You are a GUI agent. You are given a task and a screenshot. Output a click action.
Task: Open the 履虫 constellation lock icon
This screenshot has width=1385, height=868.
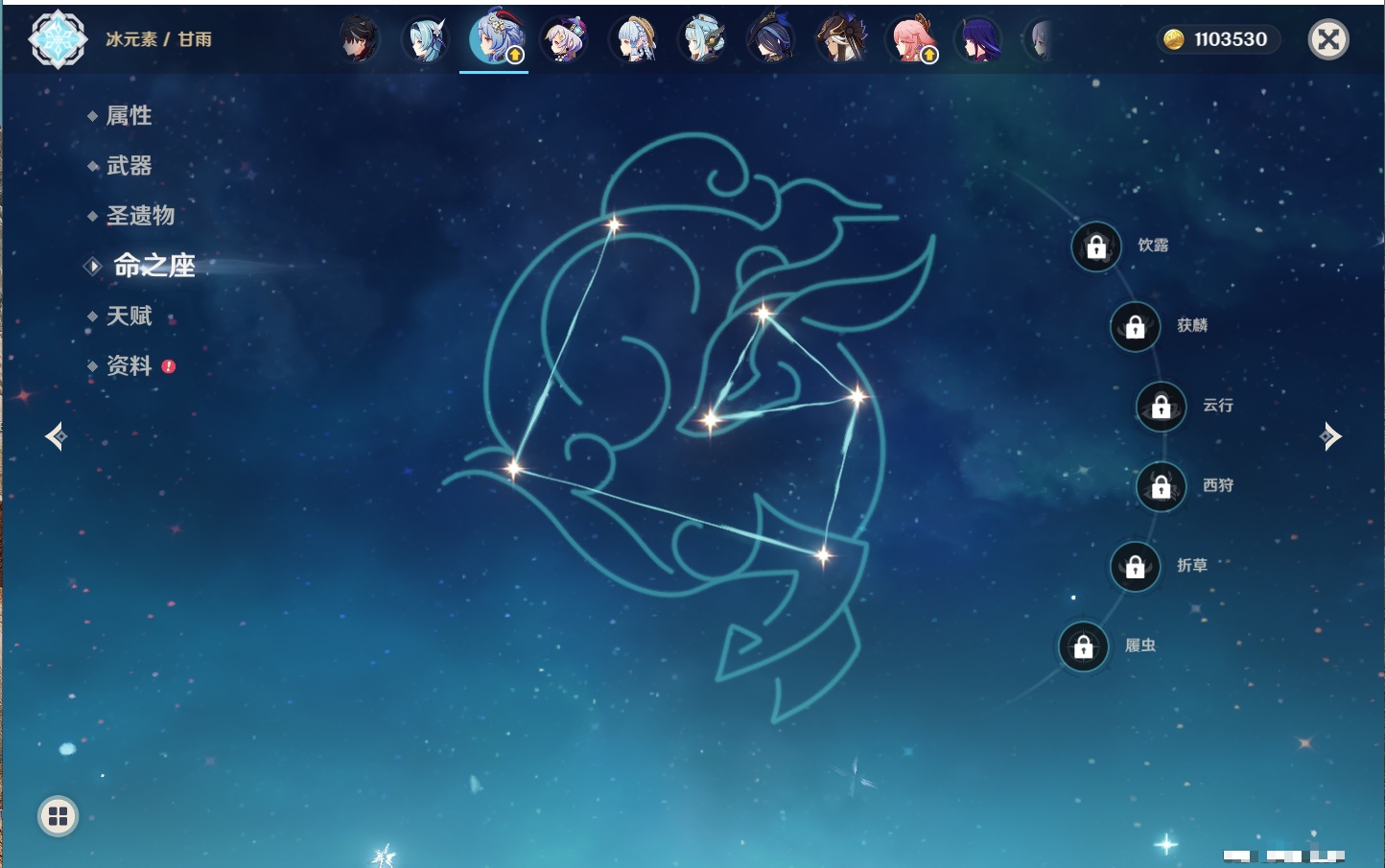1084,647
